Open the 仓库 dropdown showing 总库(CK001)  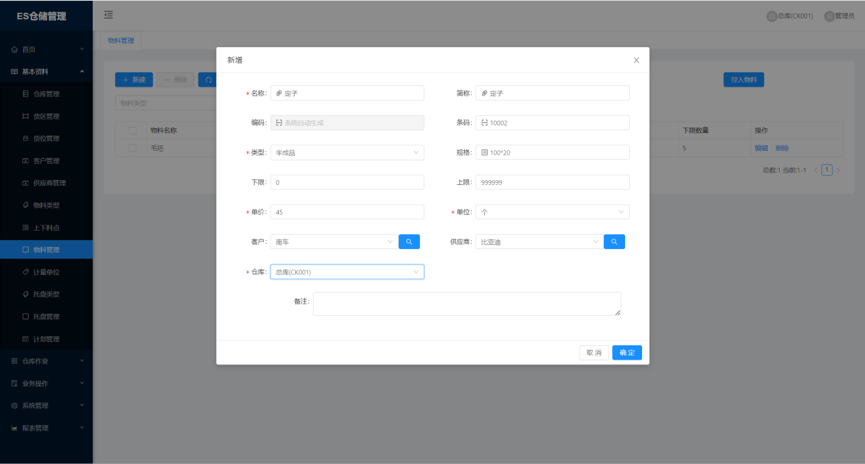[346, 272]
